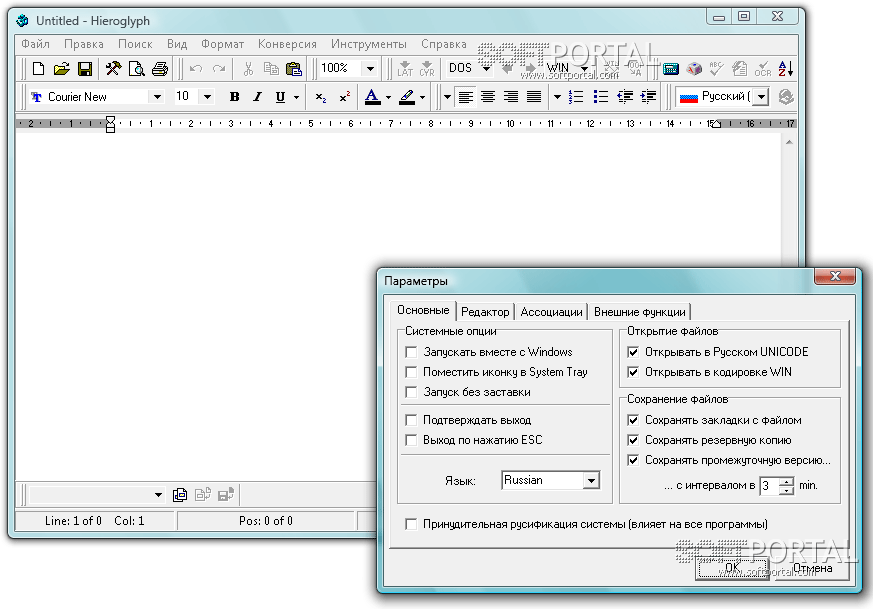Save the document with floppy icon
This screenshot has height=609, width=873.
tap(85, 69)
